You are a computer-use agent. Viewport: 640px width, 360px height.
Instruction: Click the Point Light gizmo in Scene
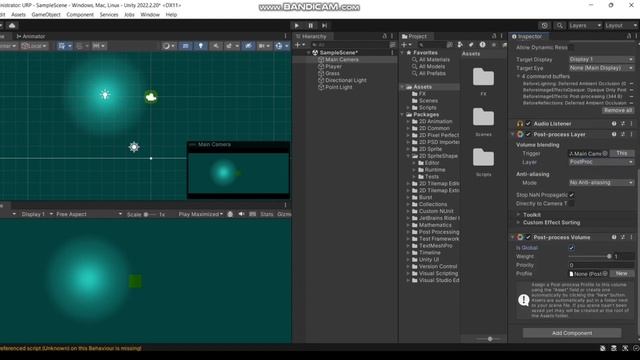click(105, 95)
